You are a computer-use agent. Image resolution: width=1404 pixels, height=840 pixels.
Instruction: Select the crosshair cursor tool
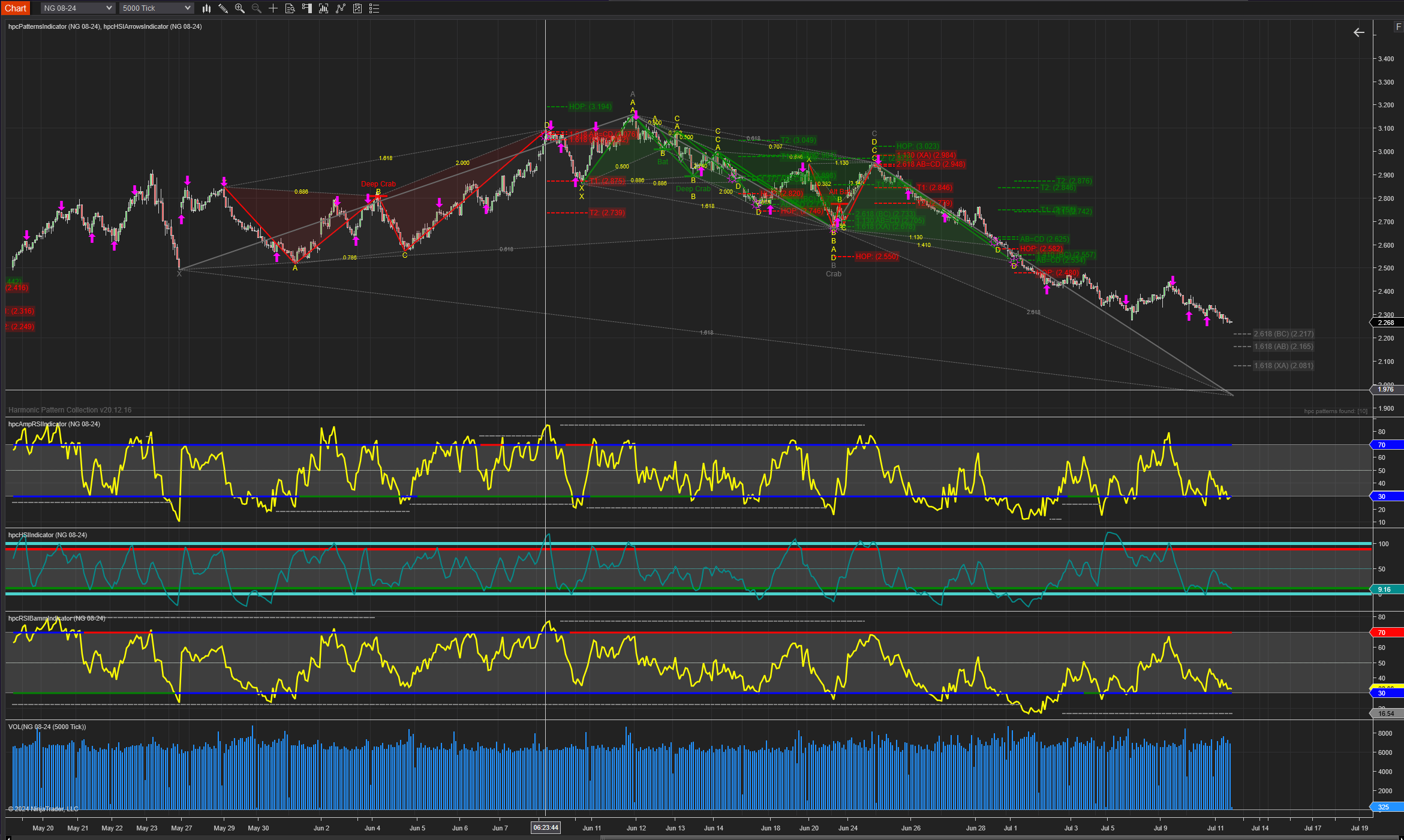pyautogui.click(x=273, y=8)
